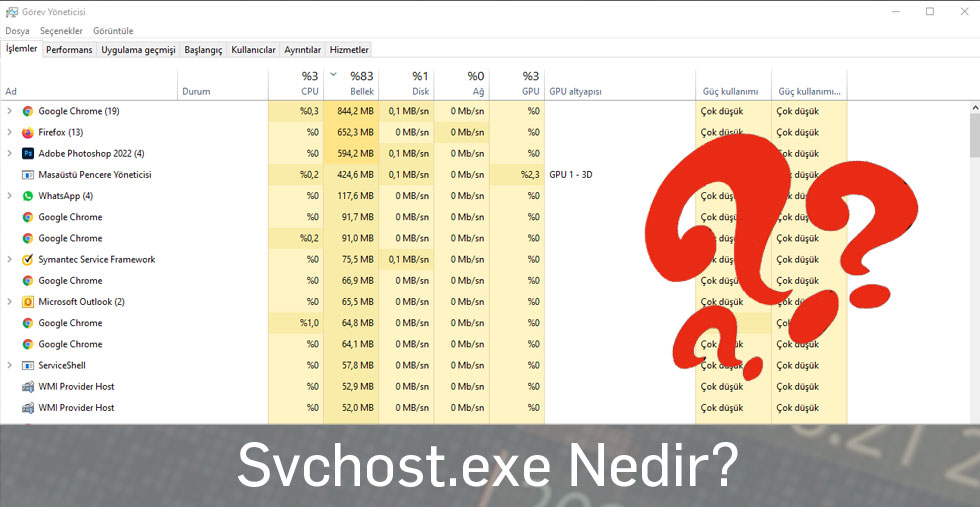Click the sort arrow above Bellek column
The height and width of the screenshot is (507, 980).
pos(334,74)
